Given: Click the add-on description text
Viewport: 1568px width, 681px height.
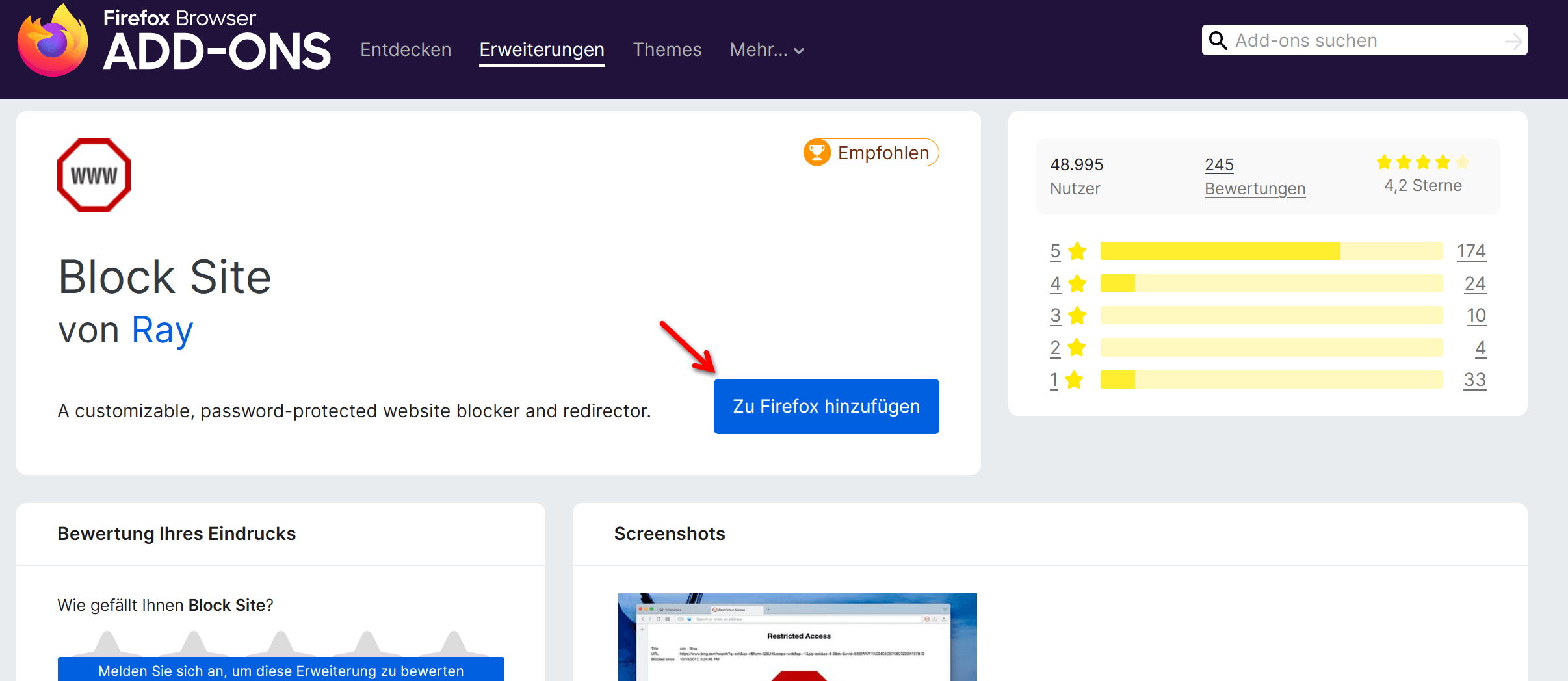Looking at the screenshot, I should pyautogui.click(x=354, y=411).
